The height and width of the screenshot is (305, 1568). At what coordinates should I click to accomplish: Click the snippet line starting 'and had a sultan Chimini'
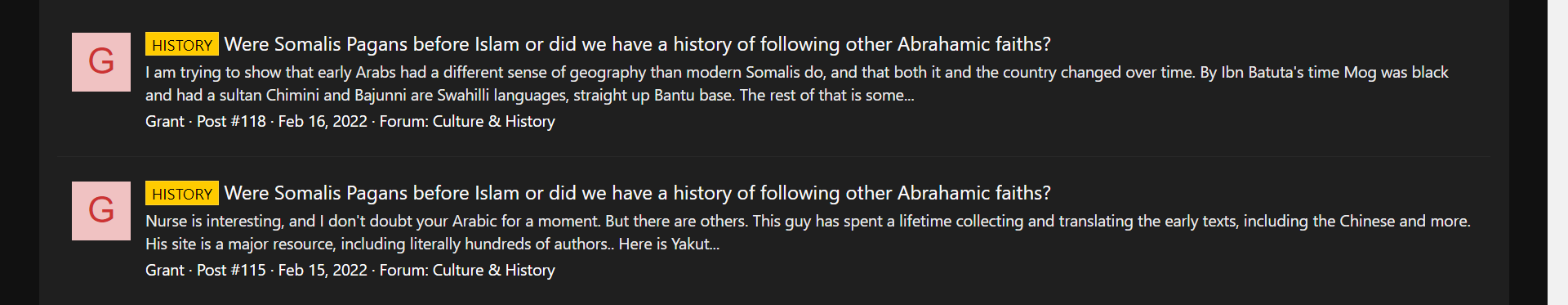coord(530,95)
